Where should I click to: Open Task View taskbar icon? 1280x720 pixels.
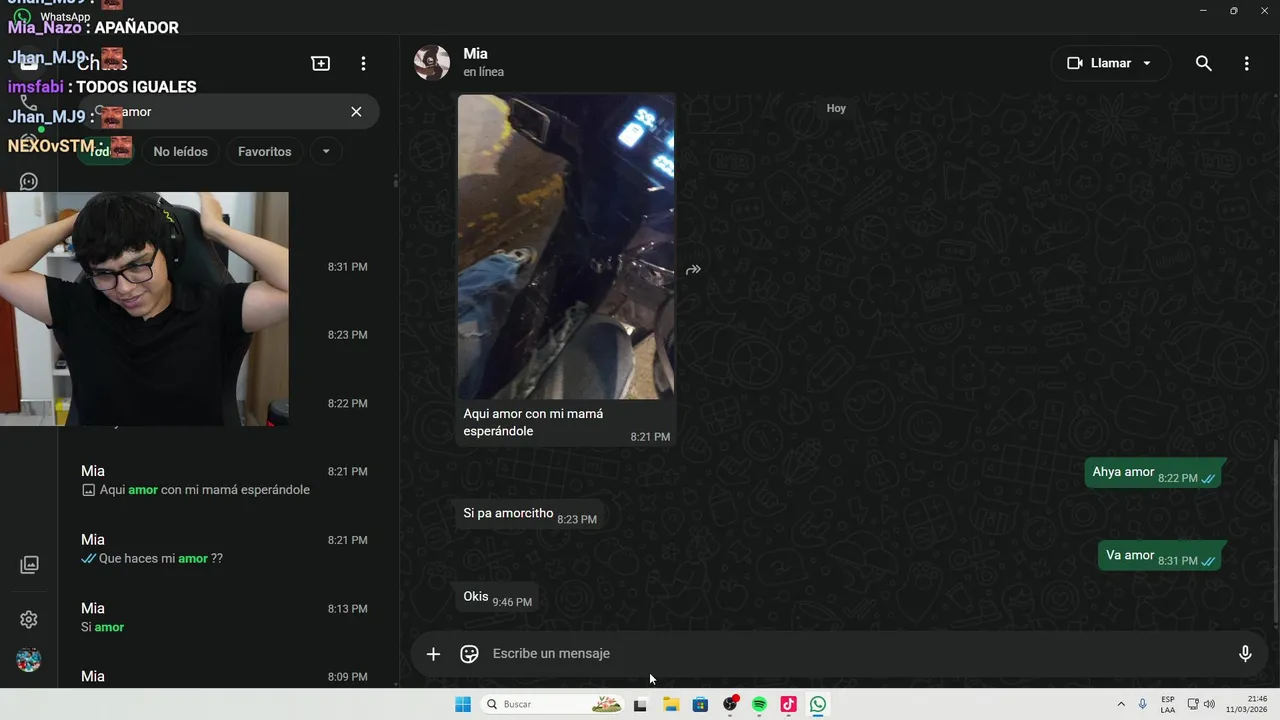click(x=640, y=704)
